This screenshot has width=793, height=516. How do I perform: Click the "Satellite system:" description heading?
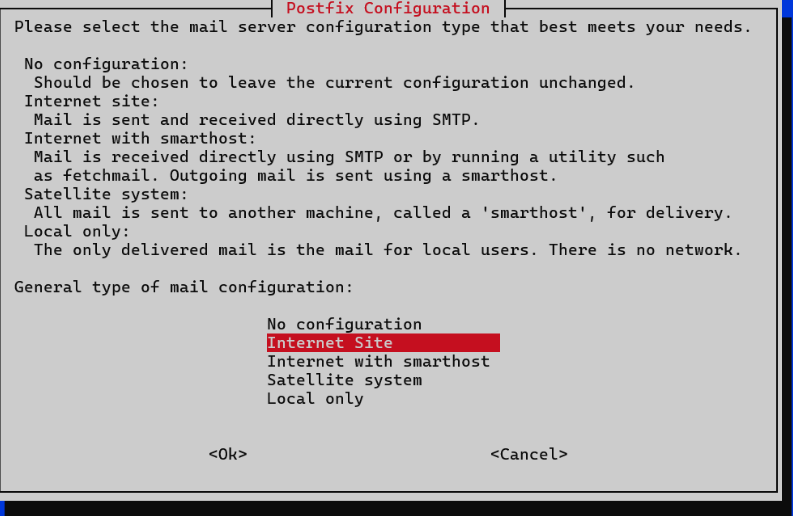(x=106, y=194)
